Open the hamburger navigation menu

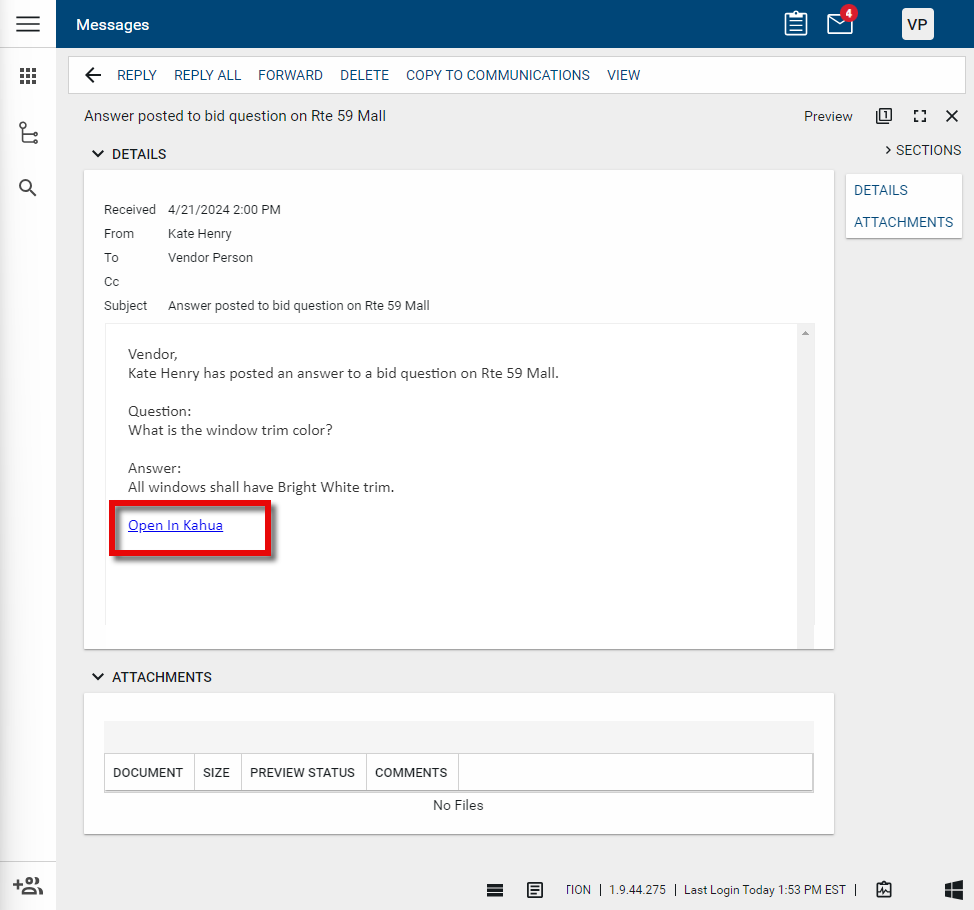click(x=28, y=24)
